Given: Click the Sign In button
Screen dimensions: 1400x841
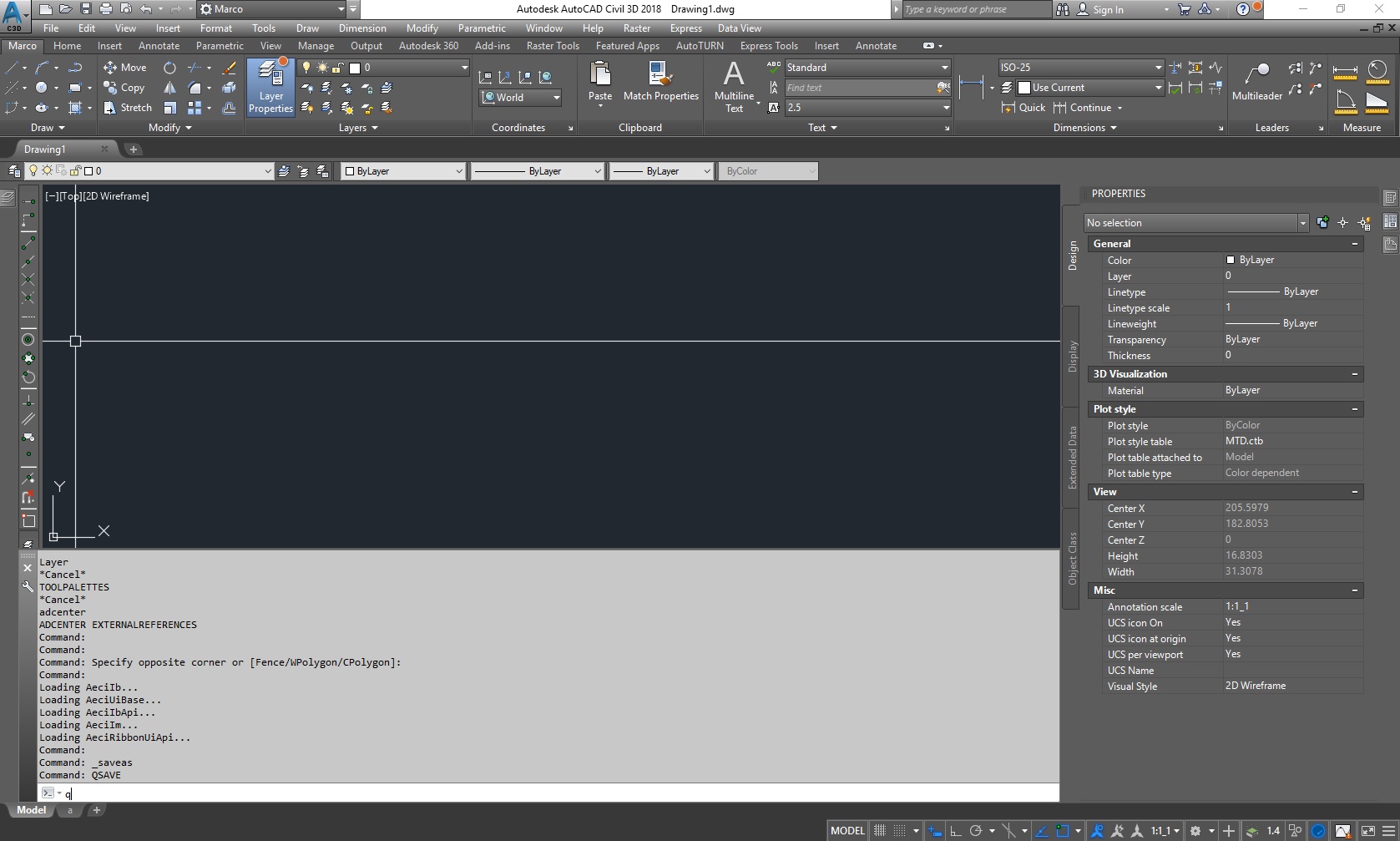Looking at the screenshot, I should [1110, 9].
